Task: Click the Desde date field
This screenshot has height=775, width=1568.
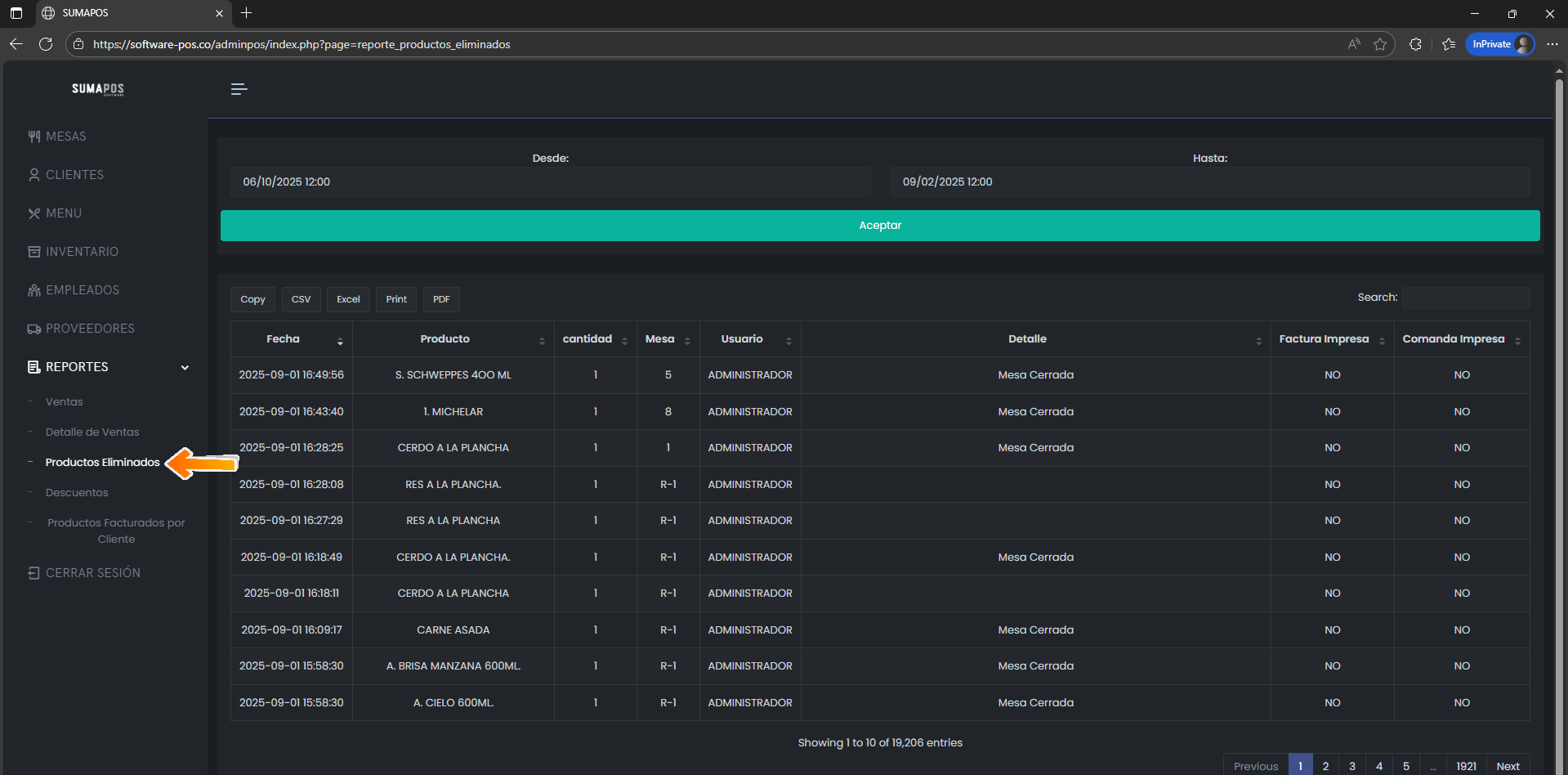Action: pyautogui.click(x=550, y=182)
